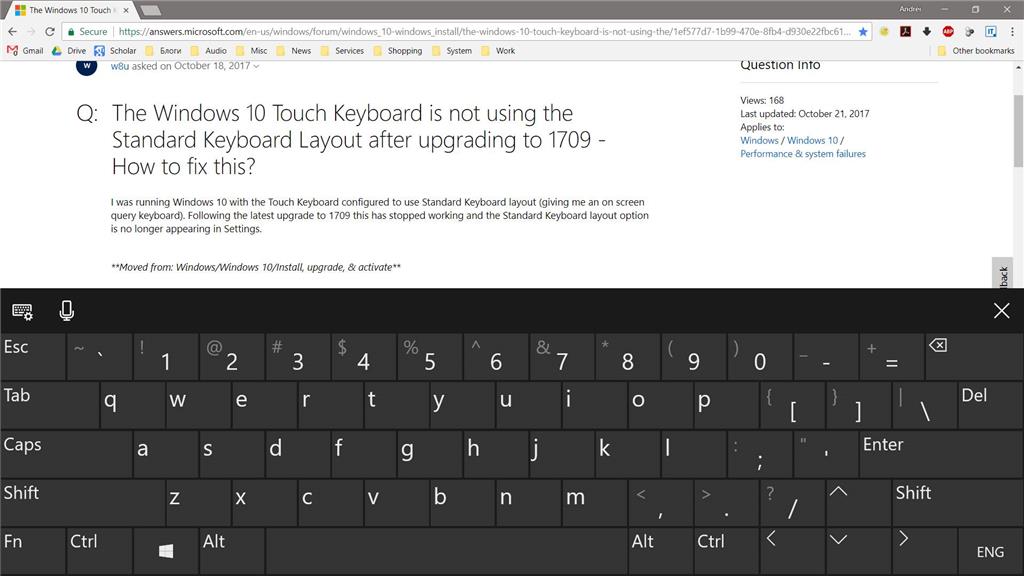The height and width of the screenshot is (576, 1024).
Task: Select The Windows 10 Touch tab
Action: point(69,10)
